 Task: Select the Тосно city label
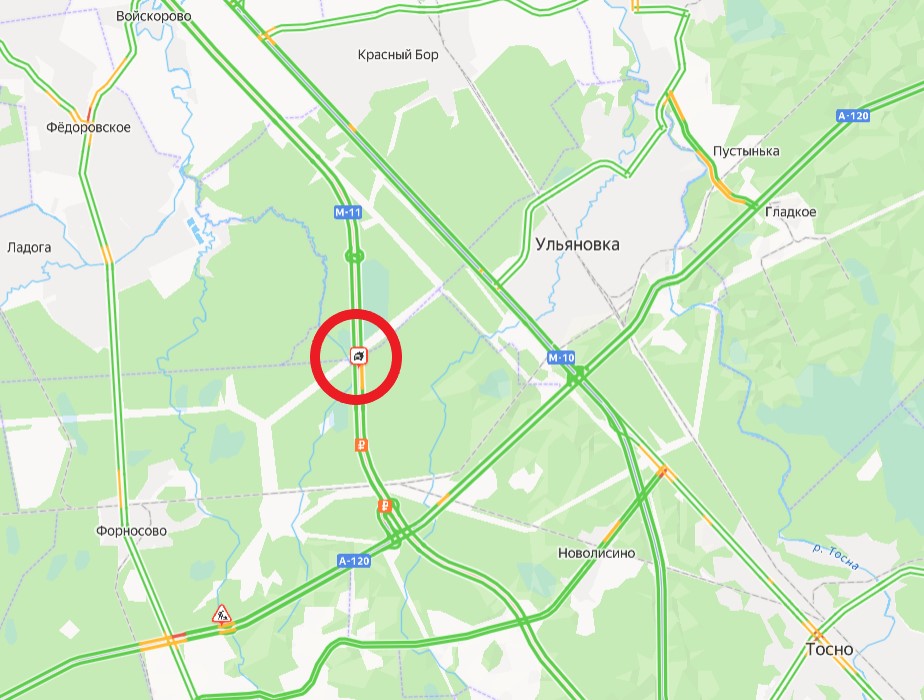829,649
